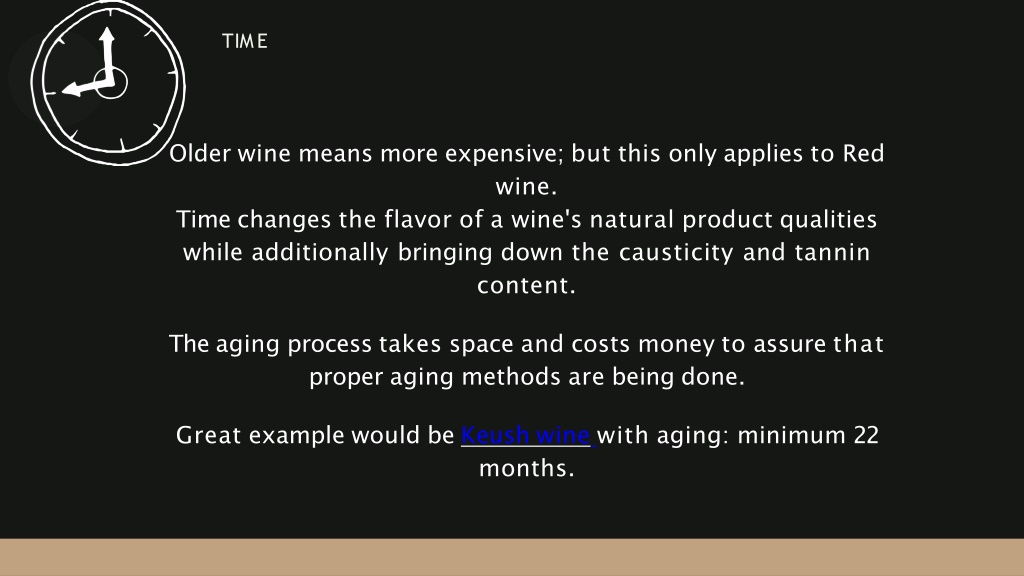Click the word "expensive;" in first line

click(504, 153)
